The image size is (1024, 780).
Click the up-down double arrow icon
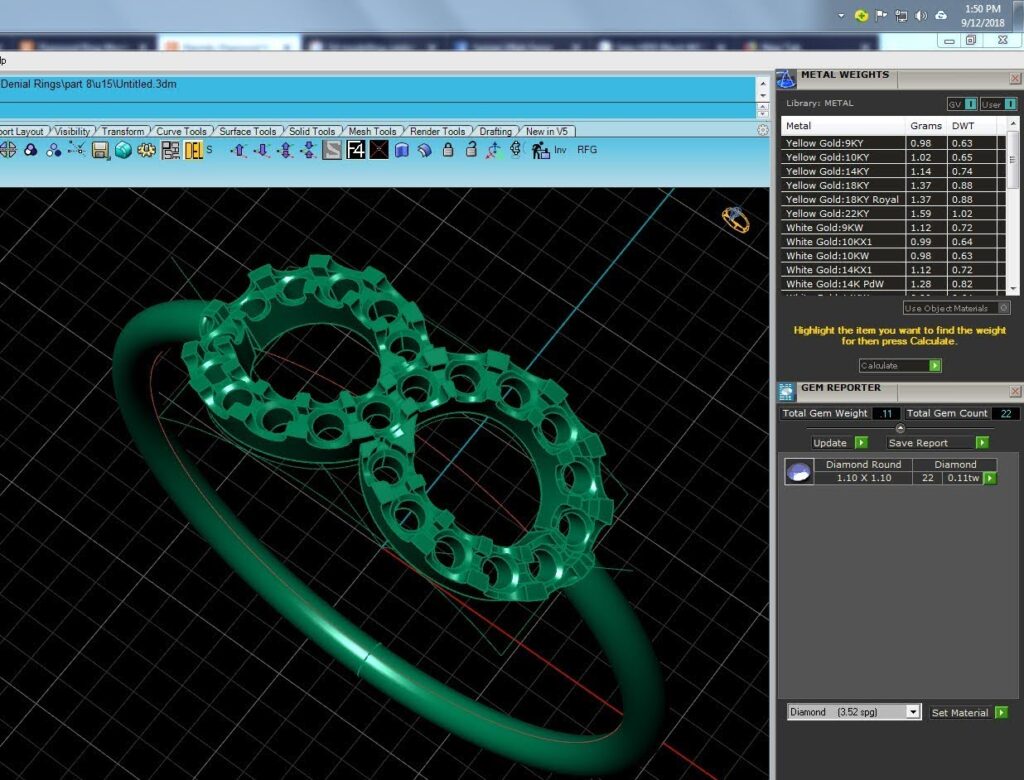pyautogui.click(x=285, y=150)
